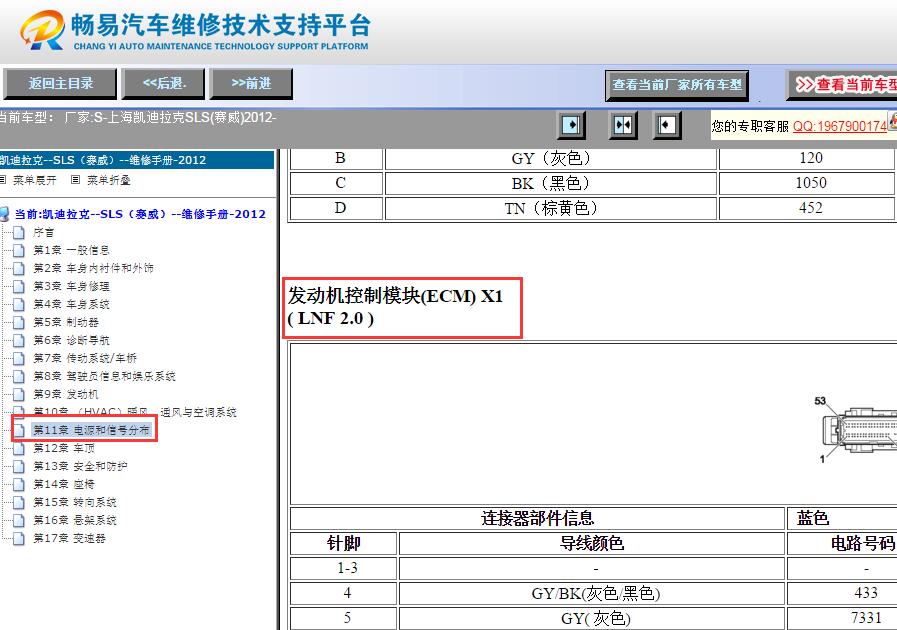Select 第11章 电源和信号分布
This screenshot has width=897, height=630.
point(91,430)
